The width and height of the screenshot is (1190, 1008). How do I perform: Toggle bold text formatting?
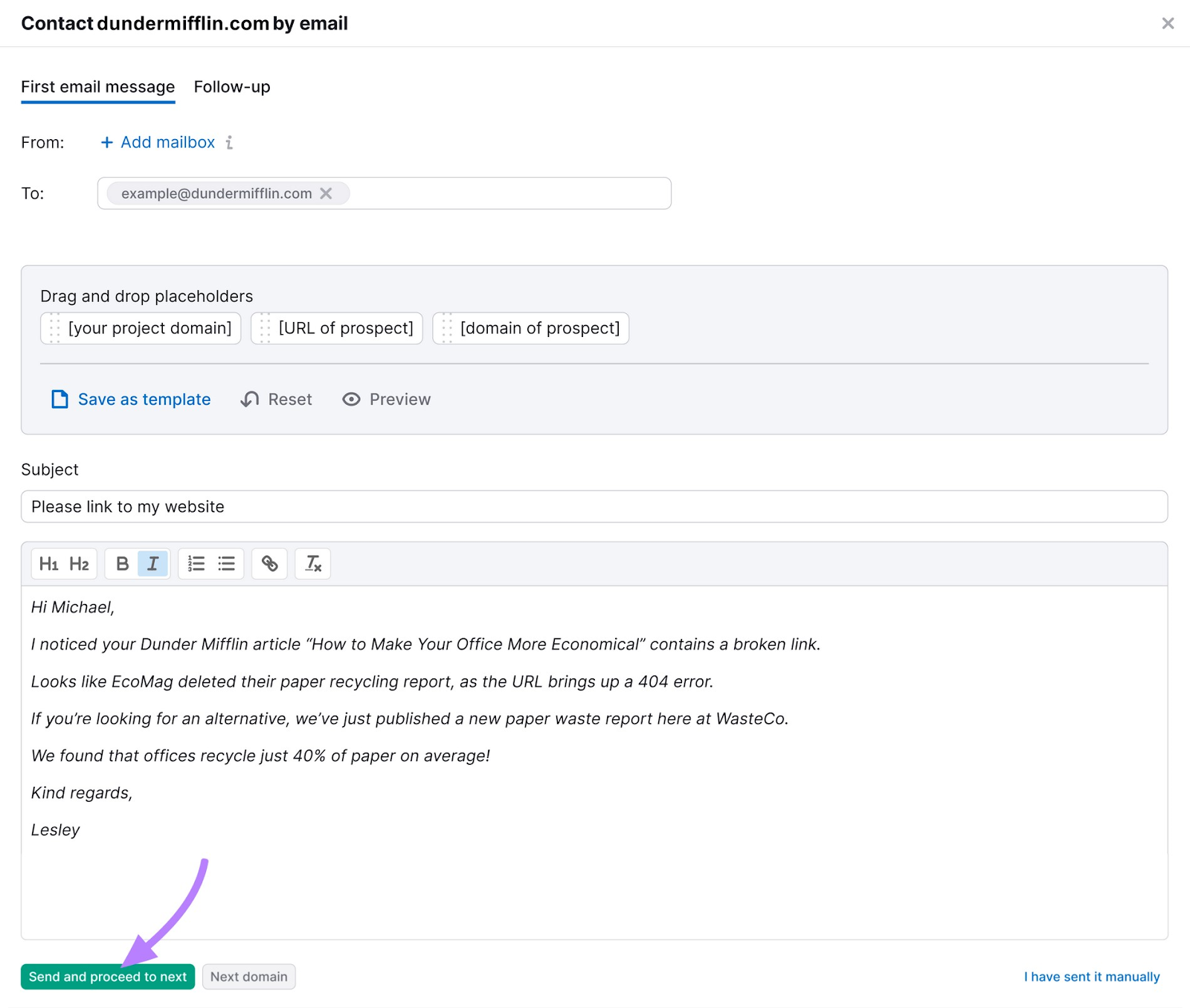pos(122,564)
